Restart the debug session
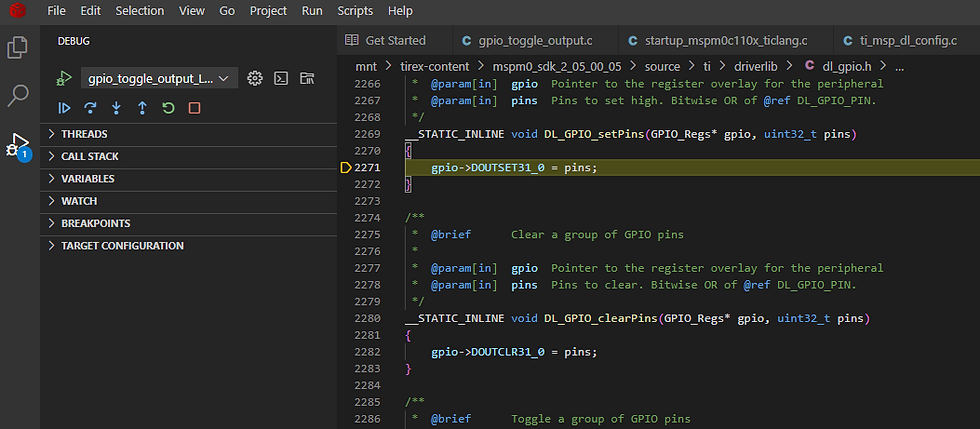 point(168,108)
